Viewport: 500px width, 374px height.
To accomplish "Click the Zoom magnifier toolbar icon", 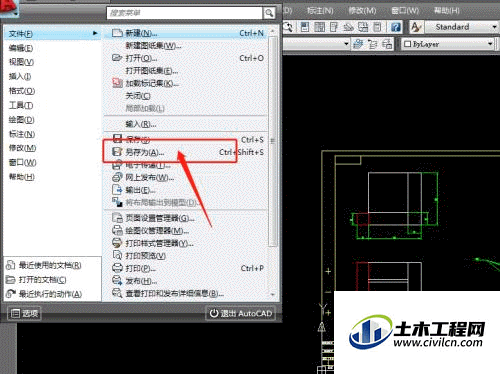I will (x=288, y=27).
